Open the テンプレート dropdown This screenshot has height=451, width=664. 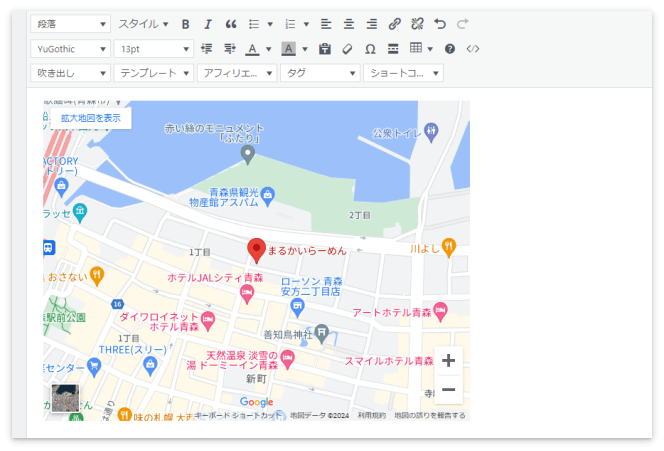pyautogui.click(x=153, y=73)
